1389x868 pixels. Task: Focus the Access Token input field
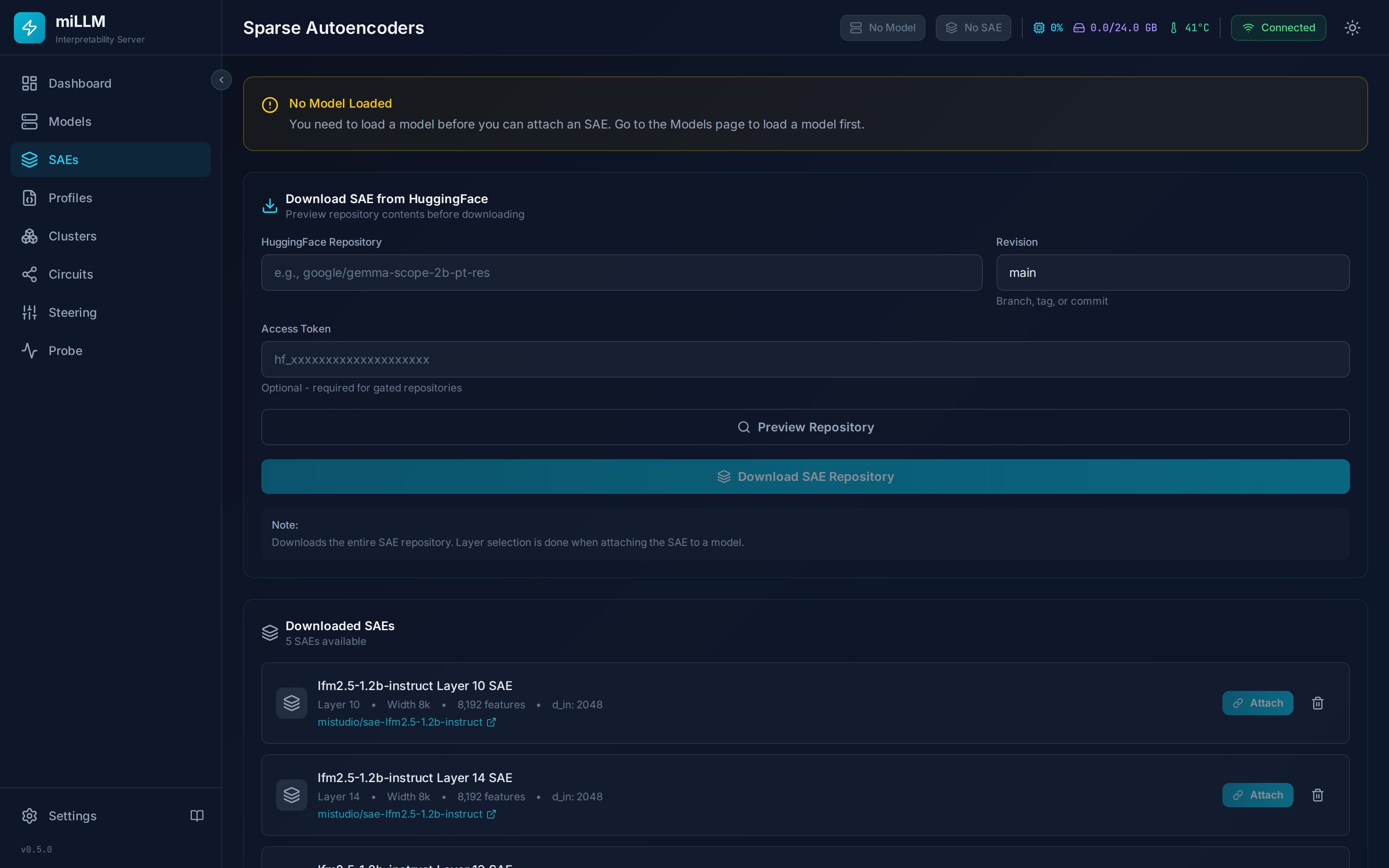(x=805, y=359)
